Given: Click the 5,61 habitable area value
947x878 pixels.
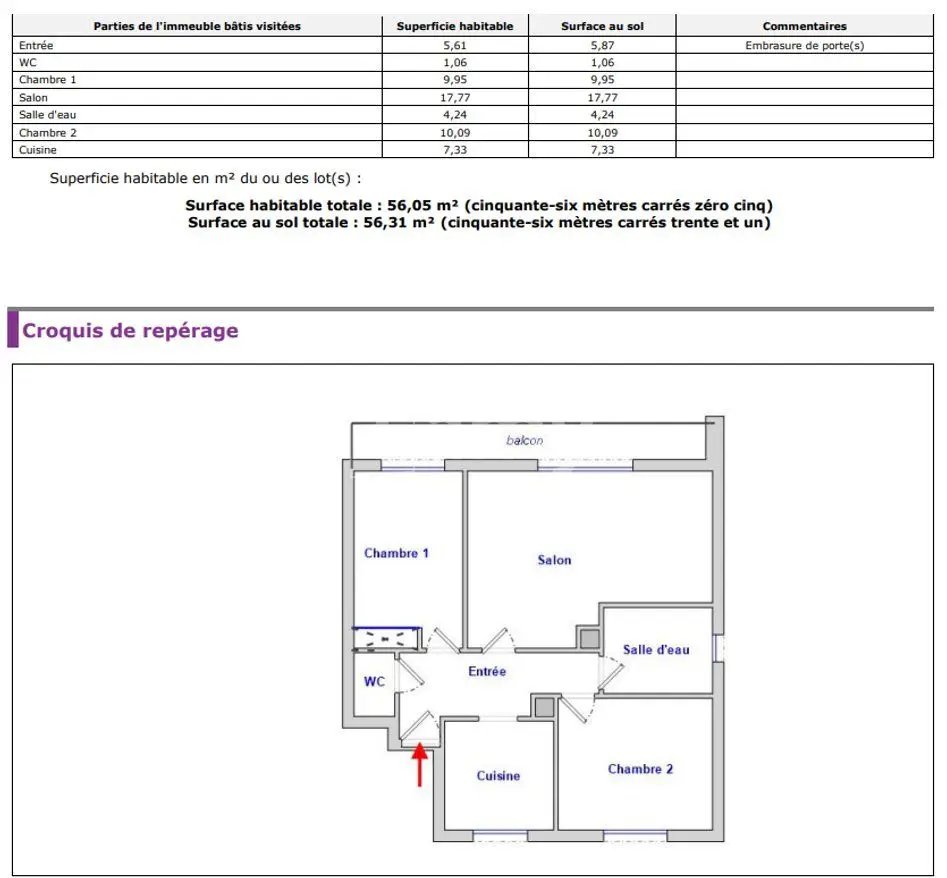Looking at the screenshot, I should [x=455, y=45].
